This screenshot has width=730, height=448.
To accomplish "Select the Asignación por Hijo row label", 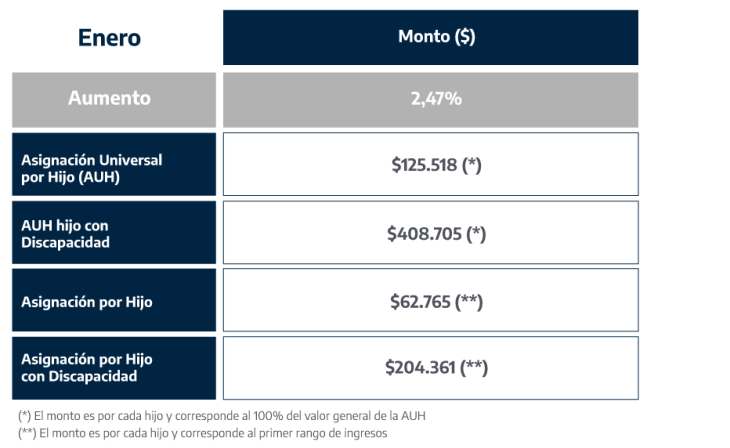I will point(87,301).
